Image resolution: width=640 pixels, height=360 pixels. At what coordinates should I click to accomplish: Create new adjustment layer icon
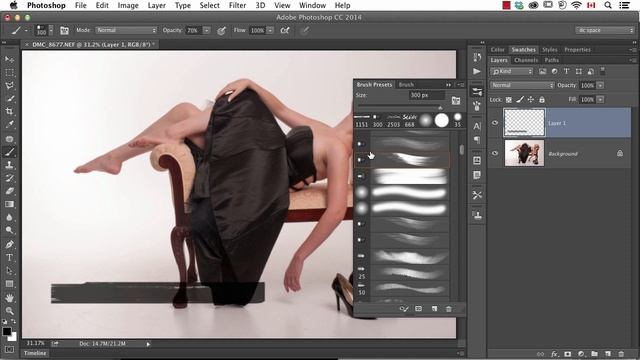pyautogui.click(x=581, y=354)
